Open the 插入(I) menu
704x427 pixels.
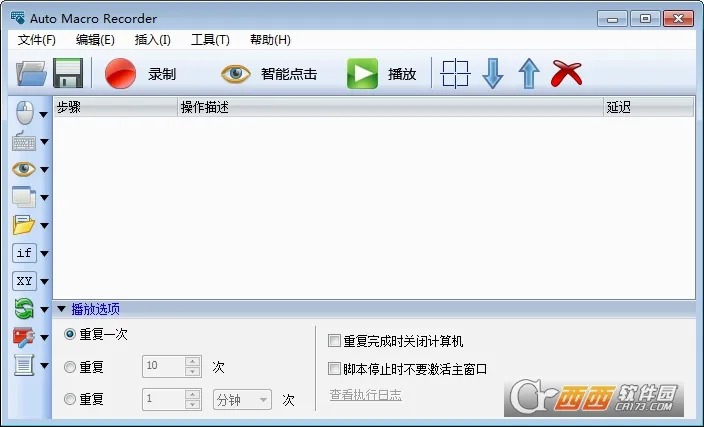(152, 40)
